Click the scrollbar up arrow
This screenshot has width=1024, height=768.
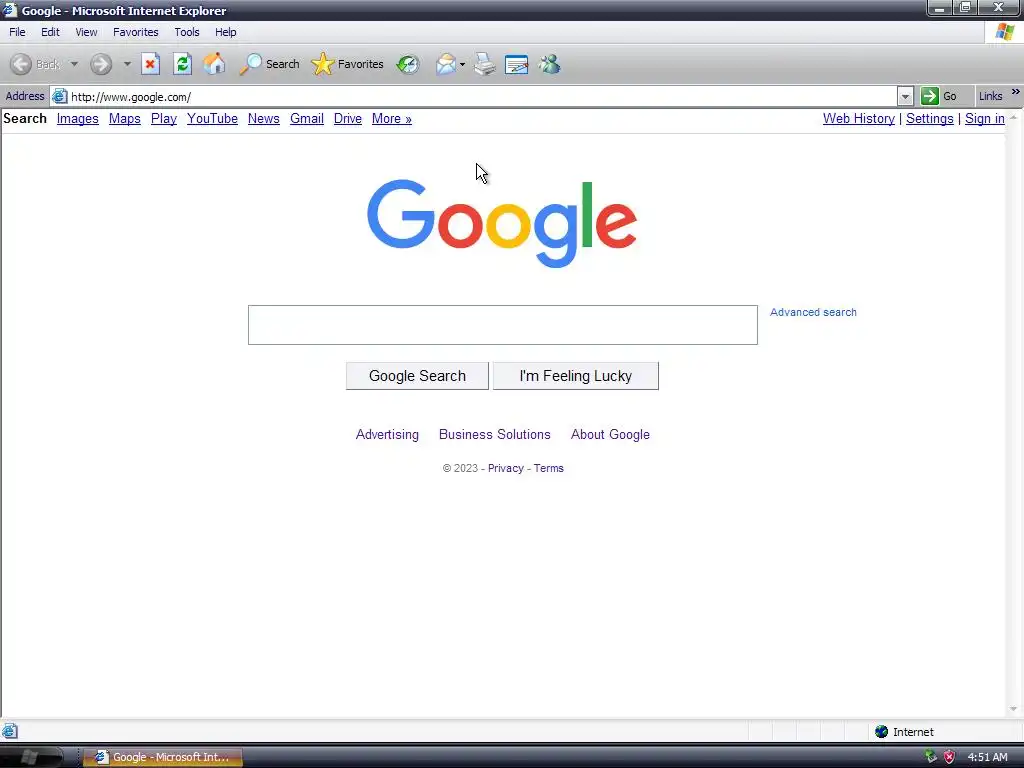(x=1014, y=118)
